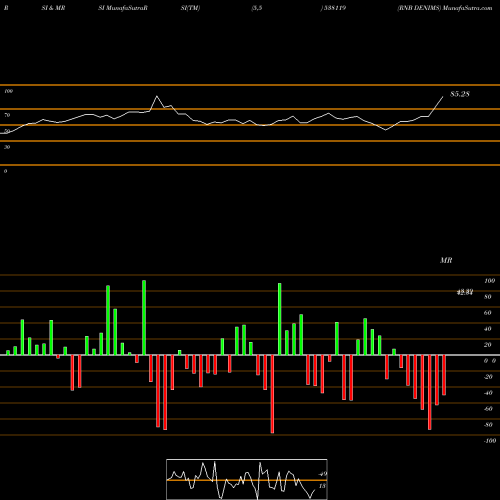The width and height of the screenshot is (500, 500).
Task: Click the "SI MunafaSutraR" header text
Action: (x=123, y=8)
